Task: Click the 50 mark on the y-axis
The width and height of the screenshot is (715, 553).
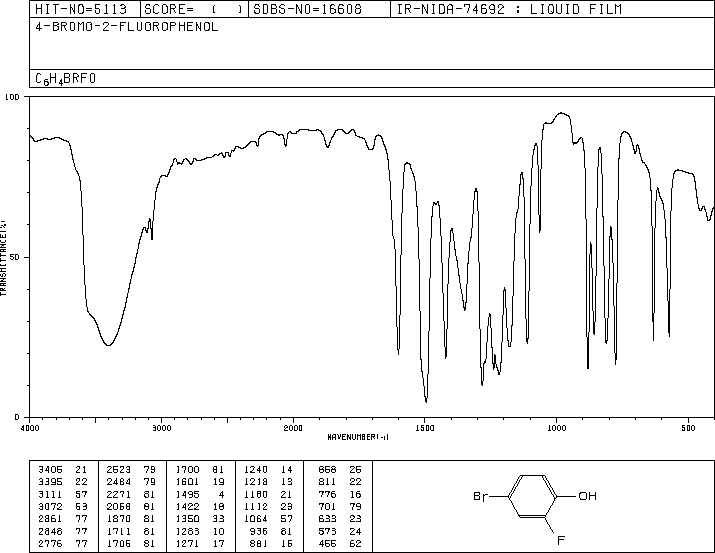Action: point(15,257)
